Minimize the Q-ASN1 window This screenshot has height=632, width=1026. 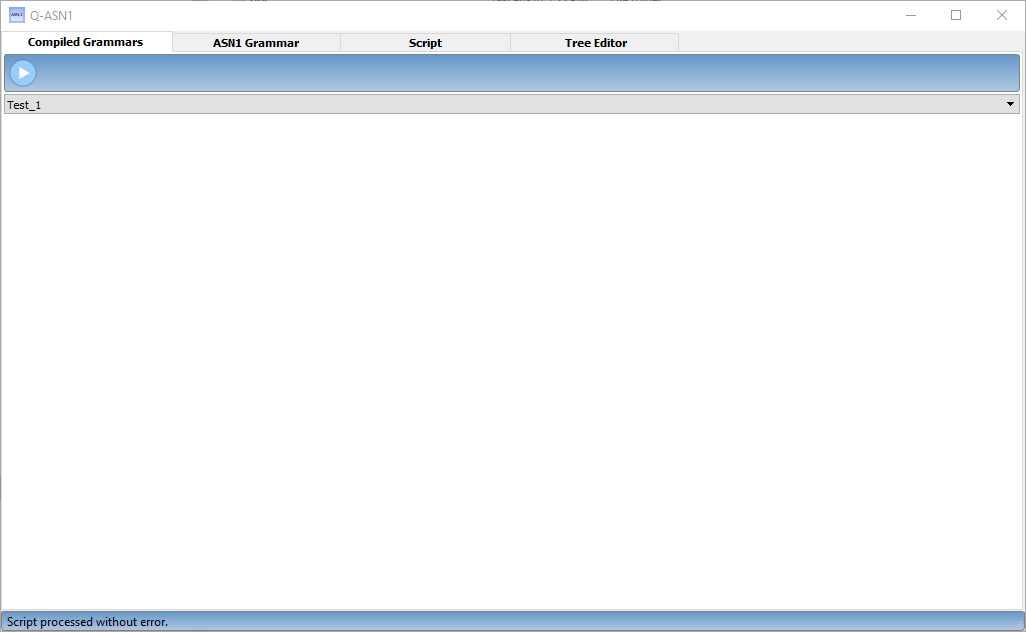tap(911, 15)
